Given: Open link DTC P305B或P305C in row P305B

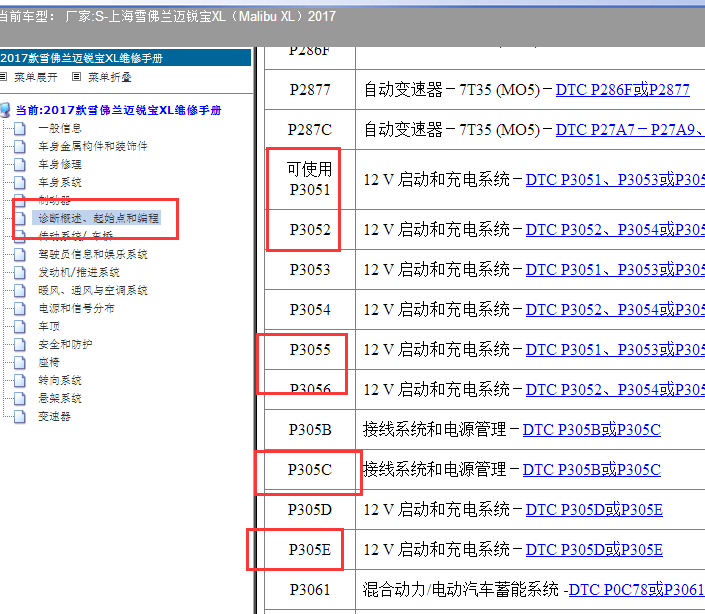Looking at the screenshot, I should pos(592,430).
